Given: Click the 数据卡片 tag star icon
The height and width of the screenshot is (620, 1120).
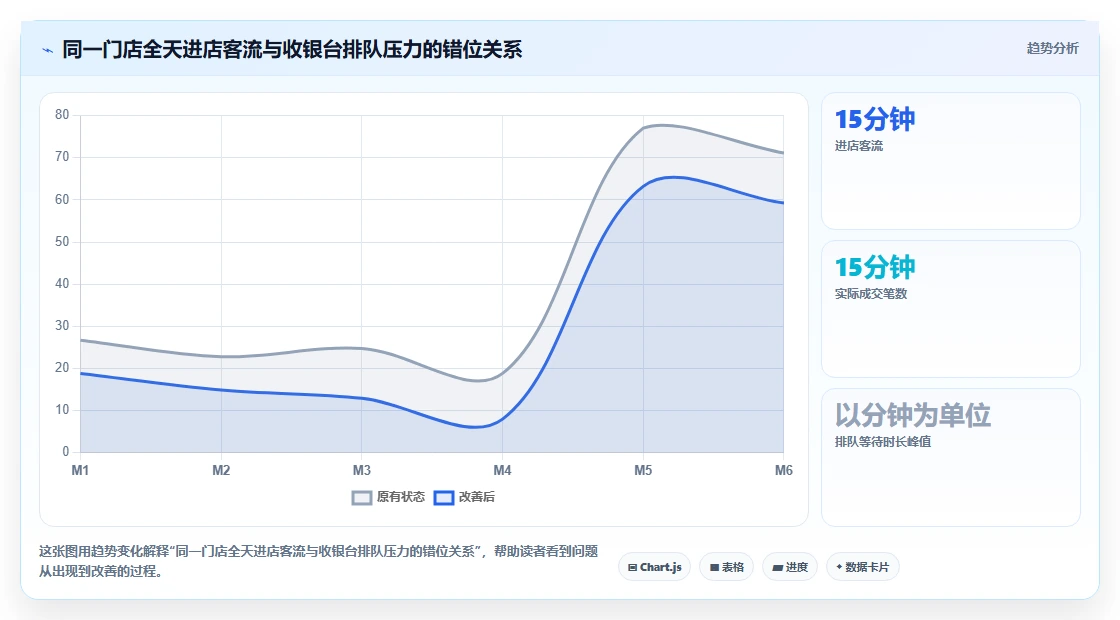Looking at the screenshot, I should pos(839,566).
